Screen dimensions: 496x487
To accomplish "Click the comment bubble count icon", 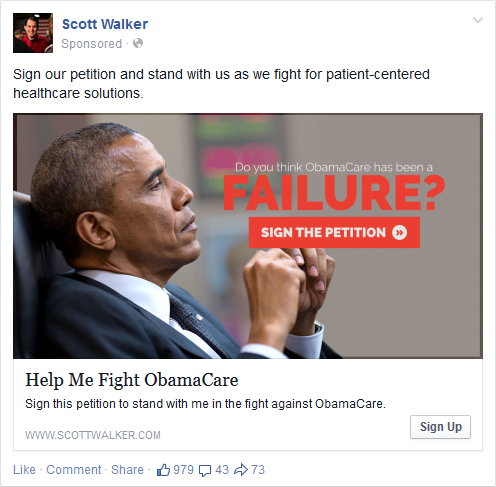I will (205, 471).
